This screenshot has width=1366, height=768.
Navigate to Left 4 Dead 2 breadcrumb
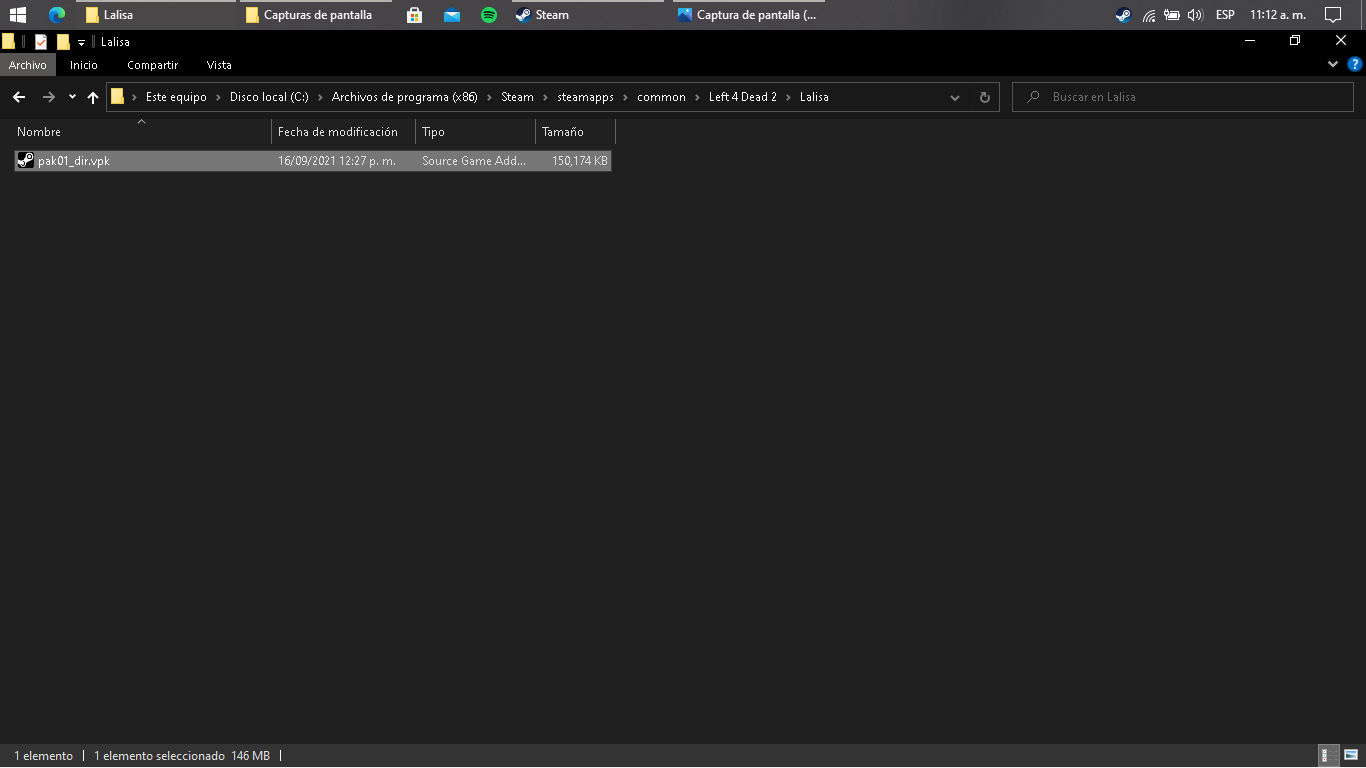point(743,97)
